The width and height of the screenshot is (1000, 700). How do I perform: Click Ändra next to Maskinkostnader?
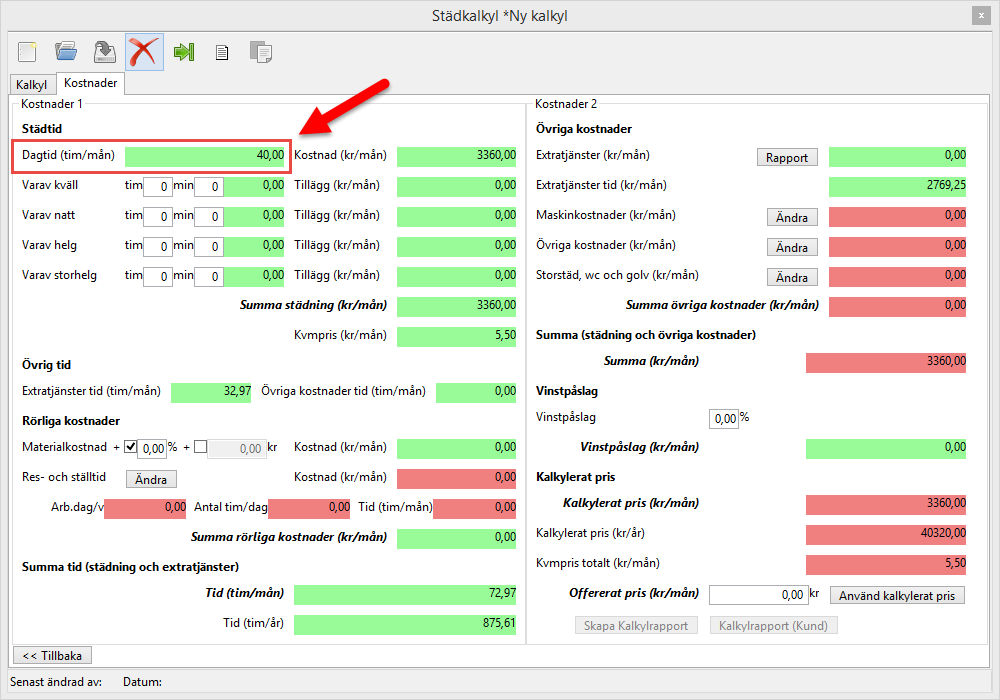[x=792, y=217]
